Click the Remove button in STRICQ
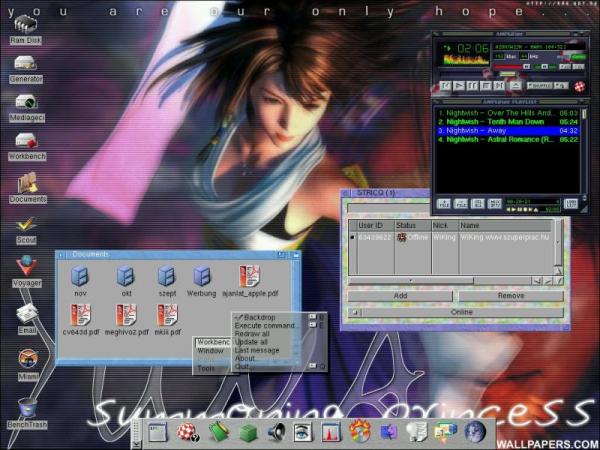 coord(511,295)
